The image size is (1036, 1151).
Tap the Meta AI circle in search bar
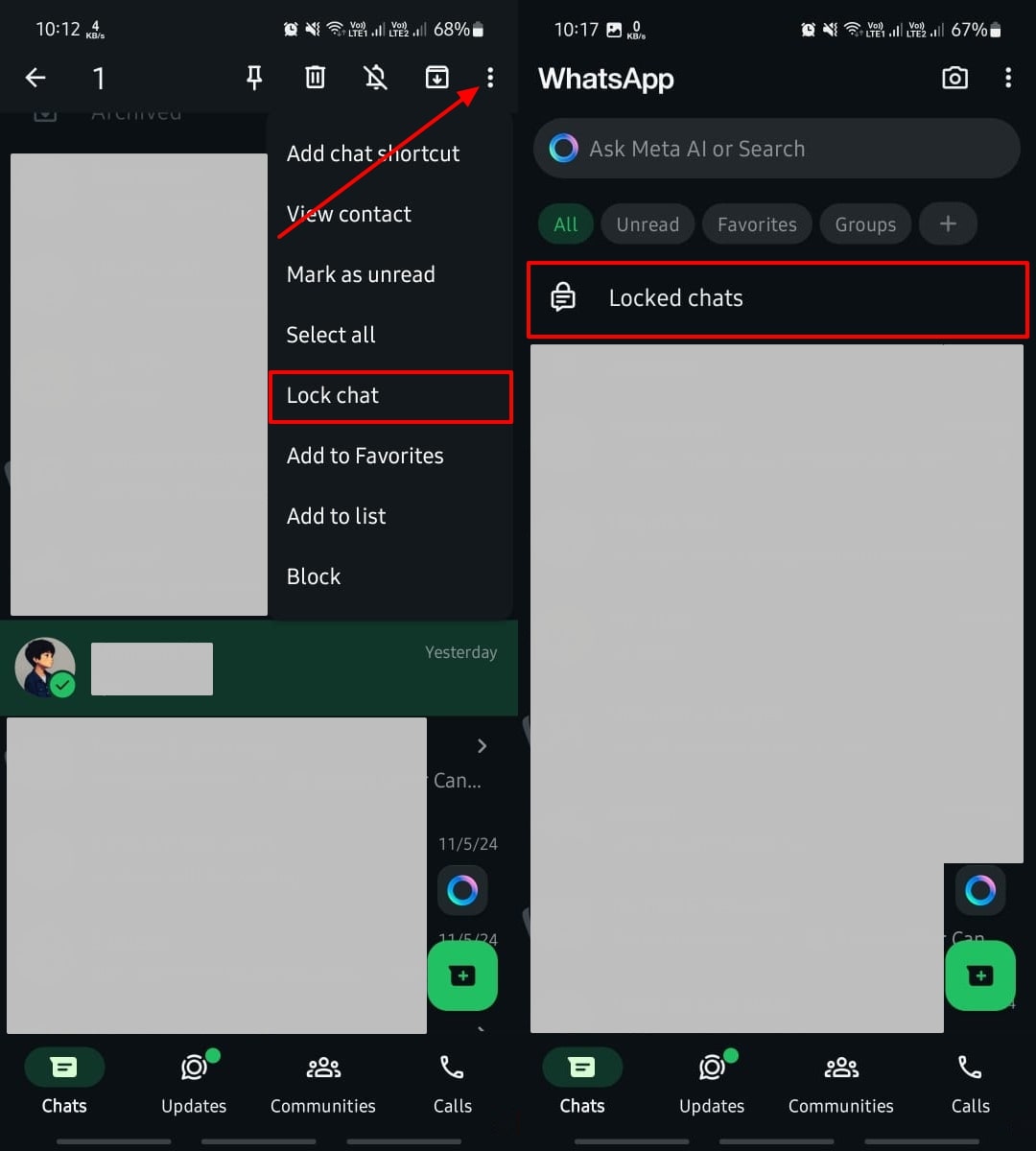[x=563, y=149]
